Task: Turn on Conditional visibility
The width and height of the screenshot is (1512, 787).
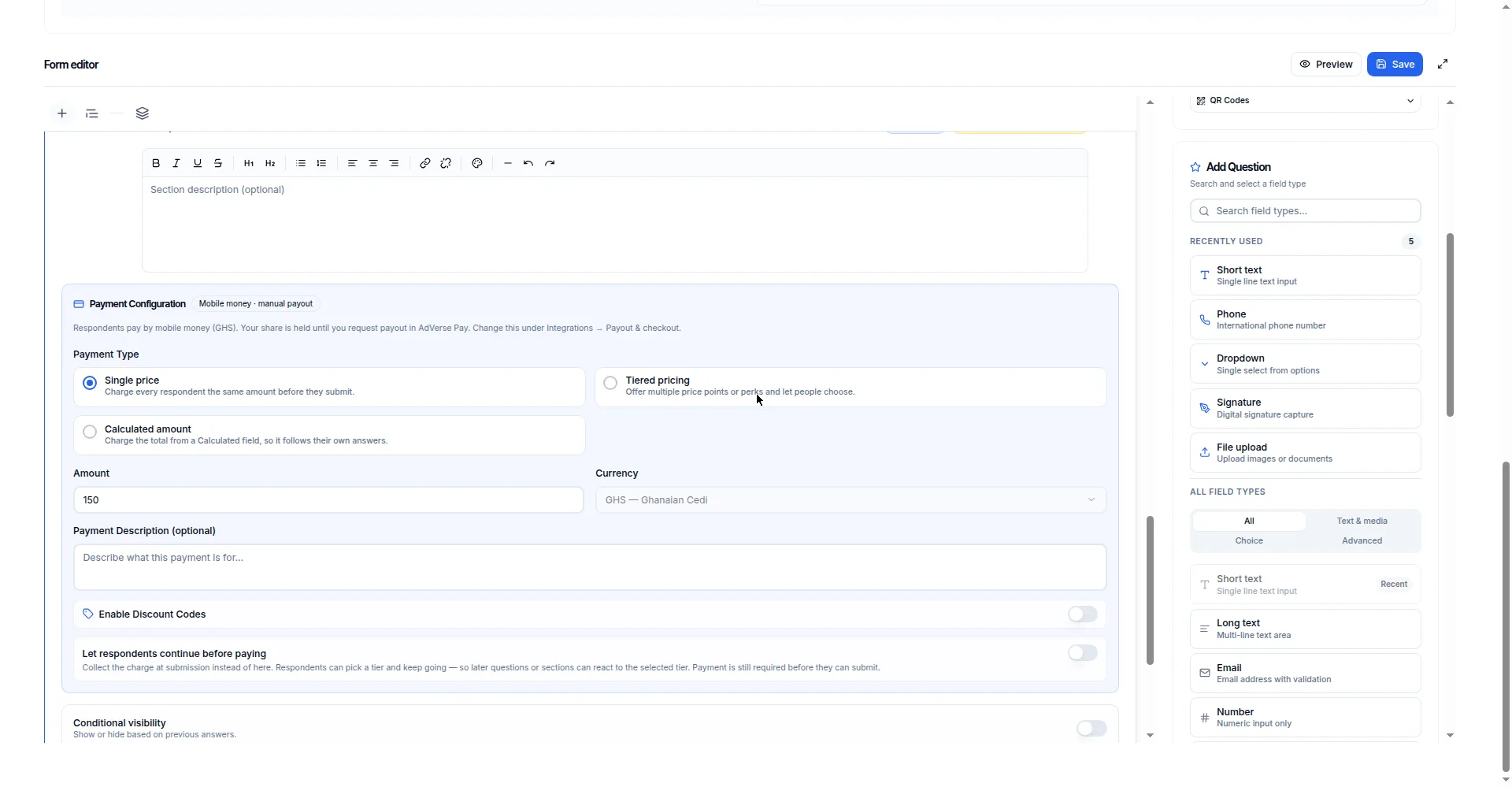Action: tap(1091, 729)
